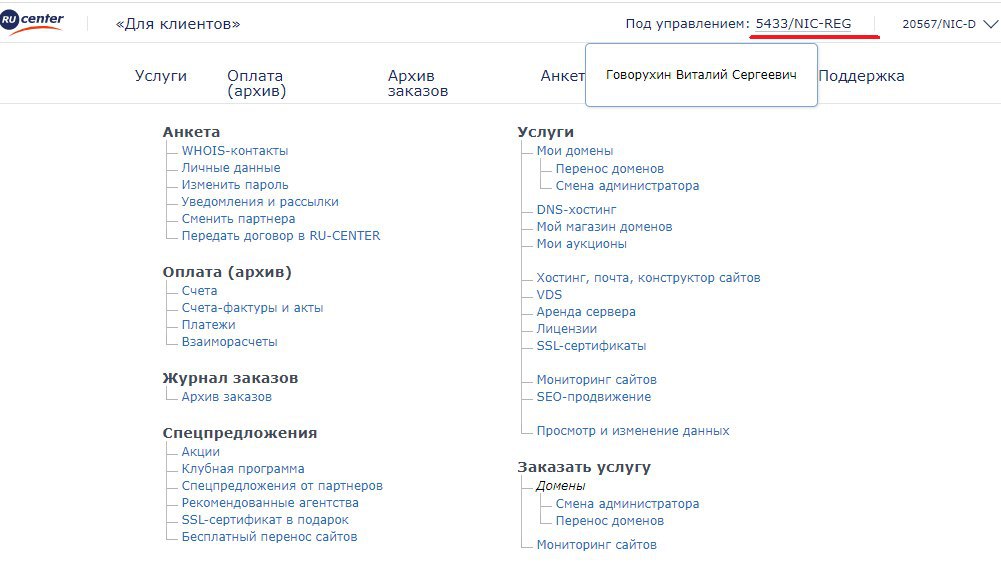Open the Анкета top menu item

click(x=562, y=76)
